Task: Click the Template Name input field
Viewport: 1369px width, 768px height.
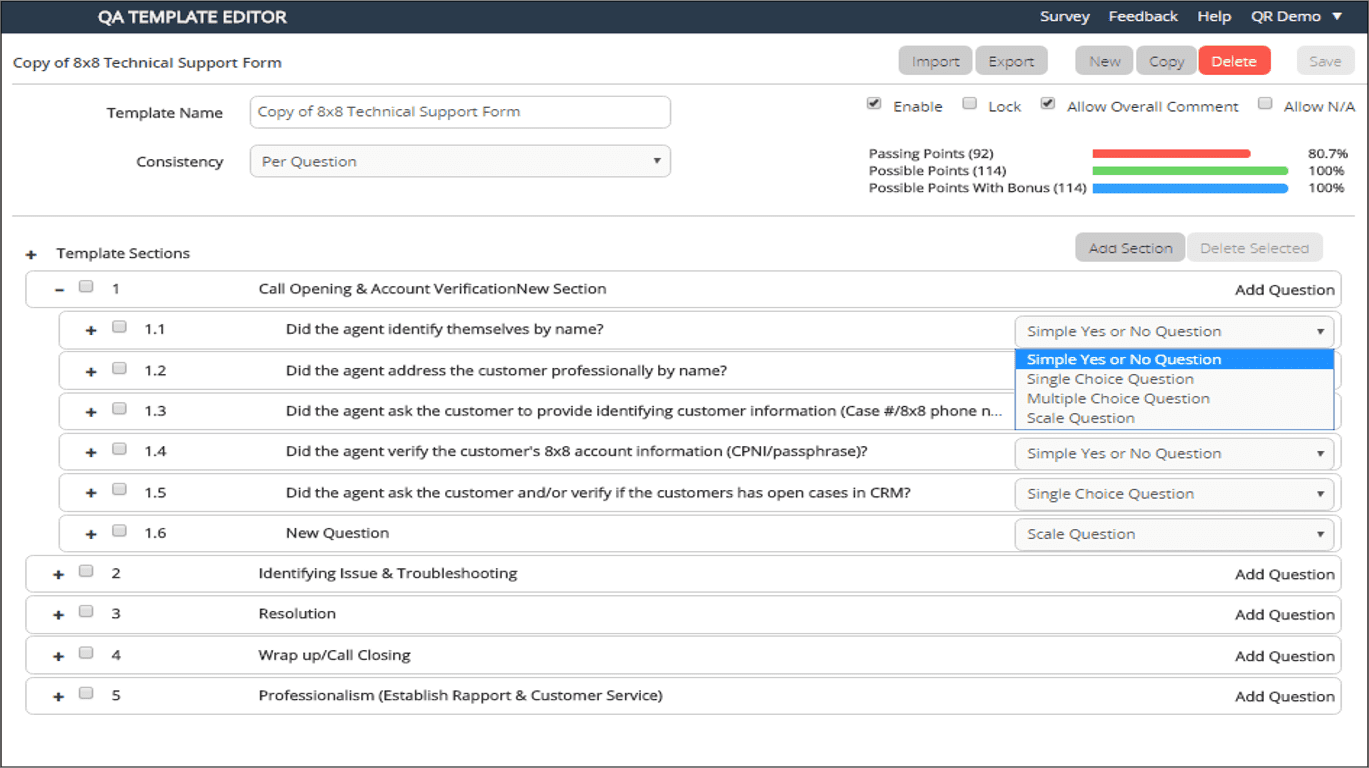Action: click(x=460, y=112)
